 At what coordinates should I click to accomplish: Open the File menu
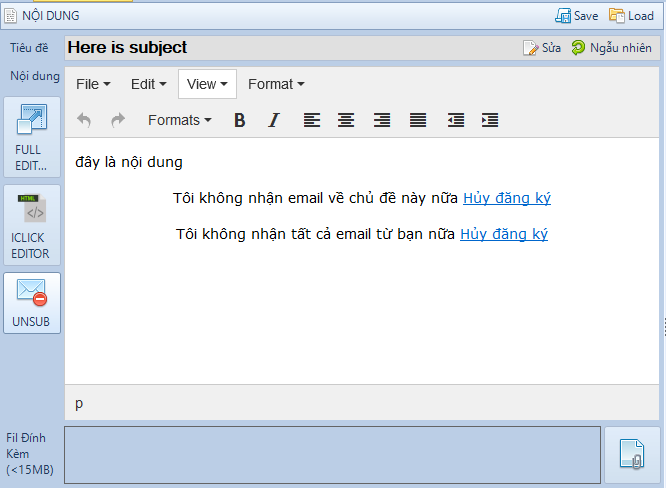point(93,84)
